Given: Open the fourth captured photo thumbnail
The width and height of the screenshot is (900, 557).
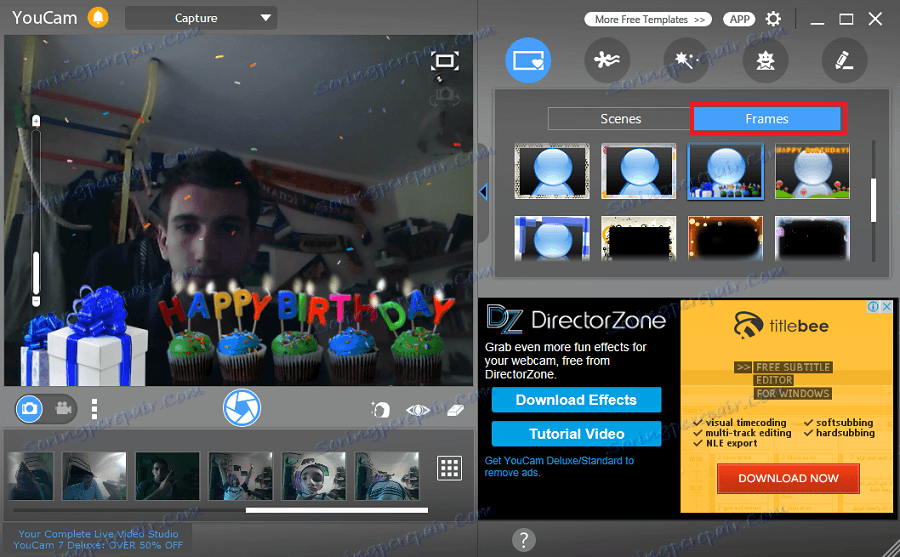Looking at the screenshot, I should (240, 475).
